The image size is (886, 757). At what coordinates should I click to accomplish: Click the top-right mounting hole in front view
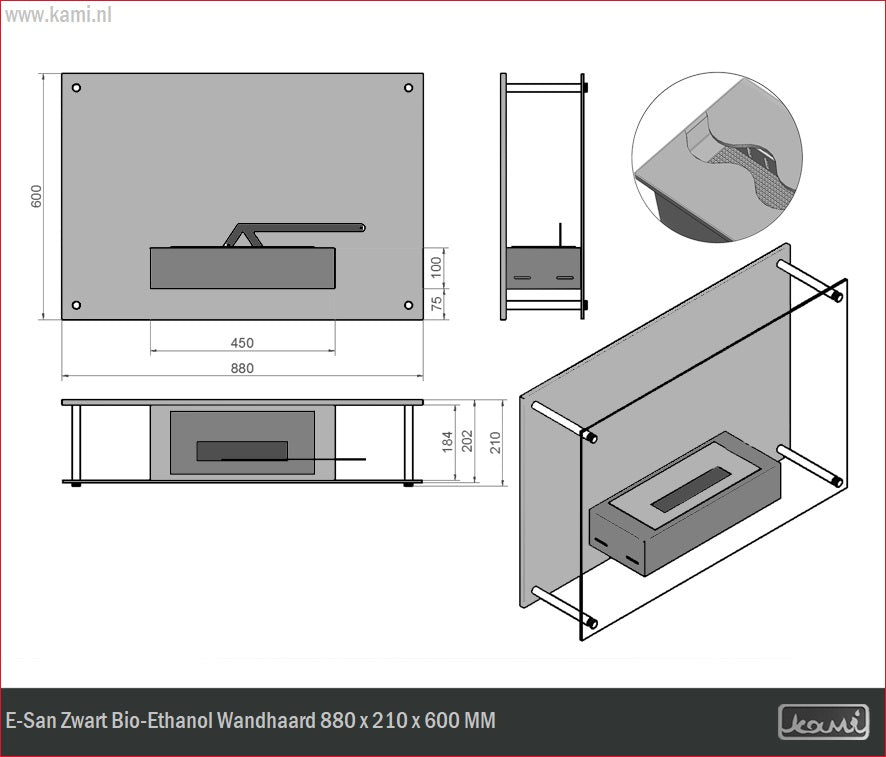click(408, 88)
